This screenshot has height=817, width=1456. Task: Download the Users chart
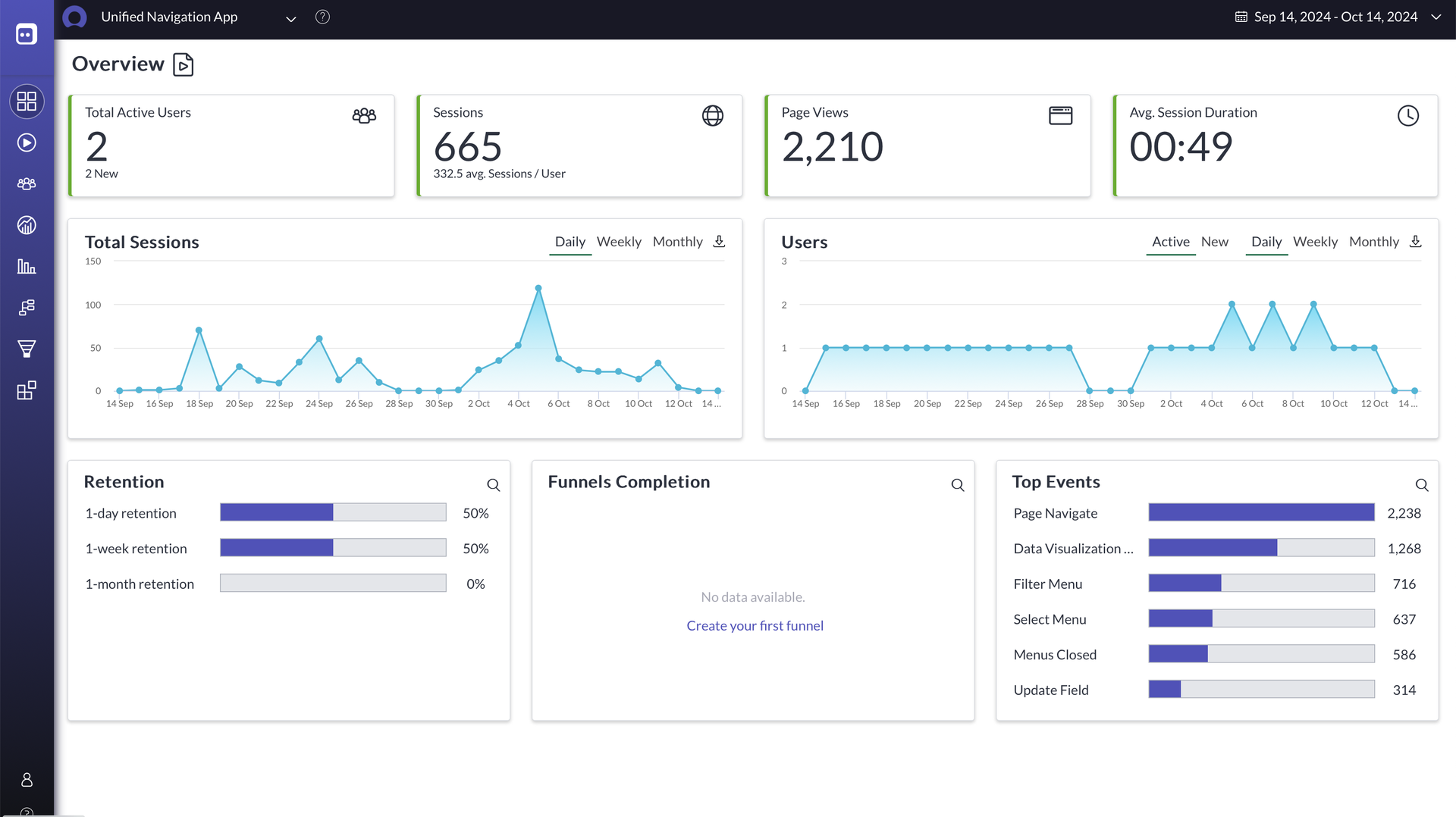pos(1415,241)
